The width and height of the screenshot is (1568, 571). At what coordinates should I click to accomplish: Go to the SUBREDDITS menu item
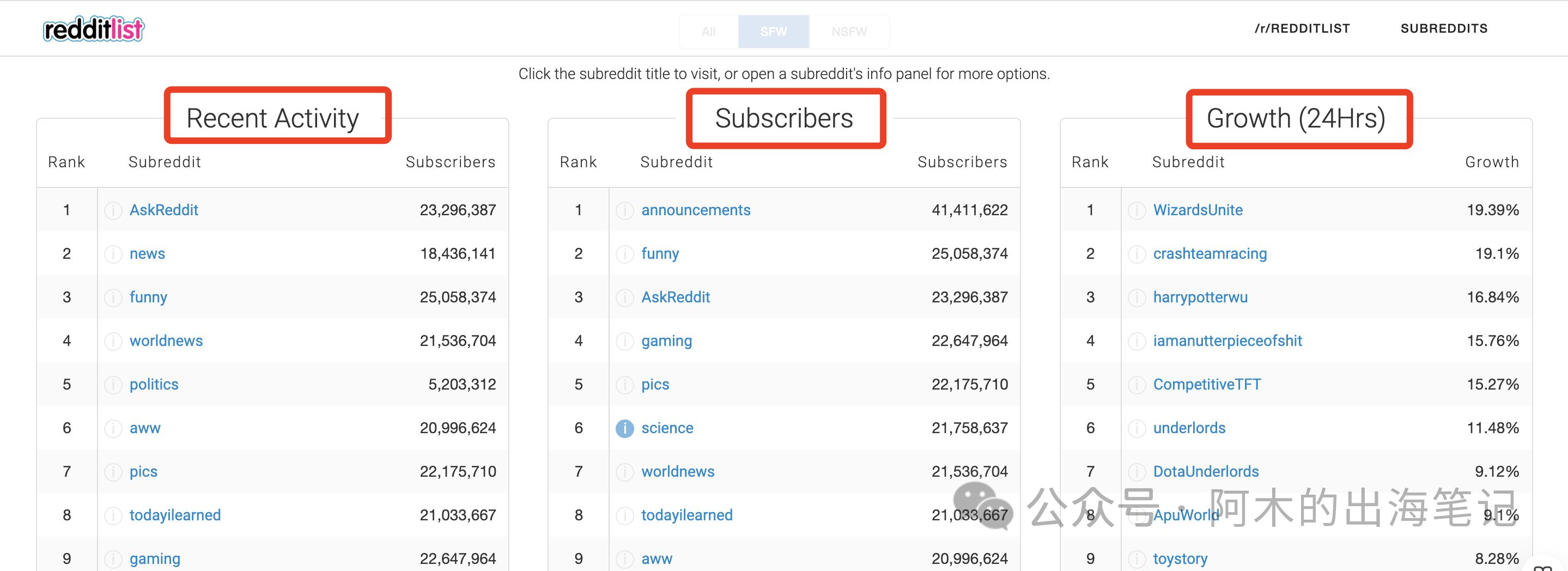click(1444, 29)
